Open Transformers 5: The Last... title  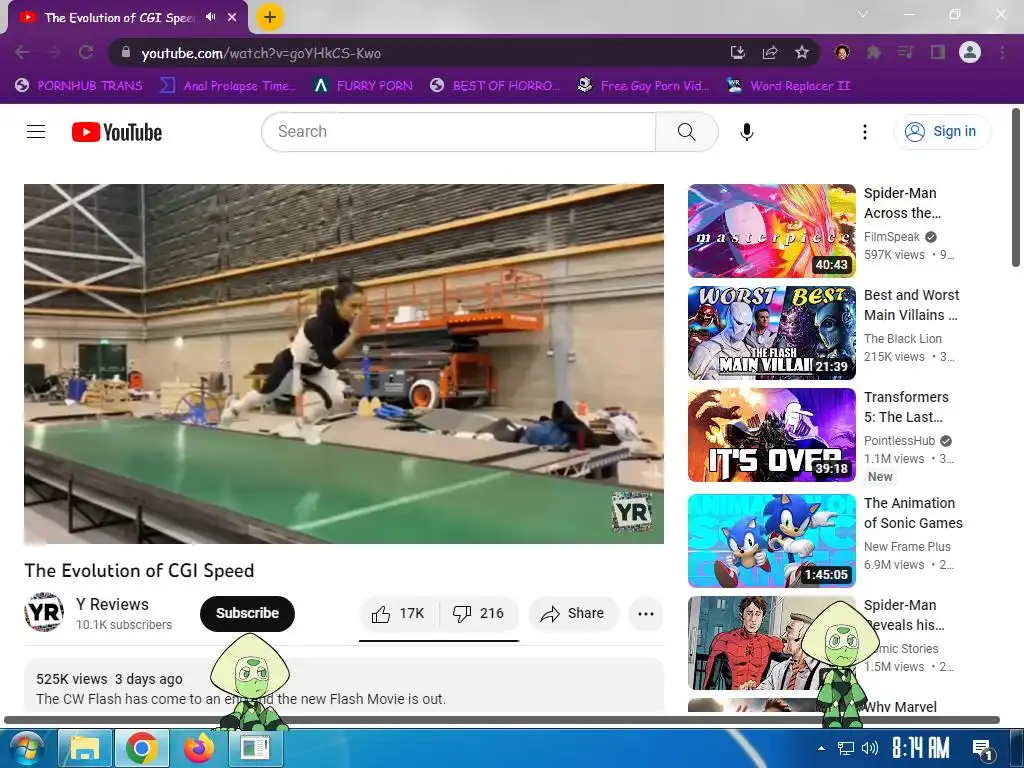point(906,407)
